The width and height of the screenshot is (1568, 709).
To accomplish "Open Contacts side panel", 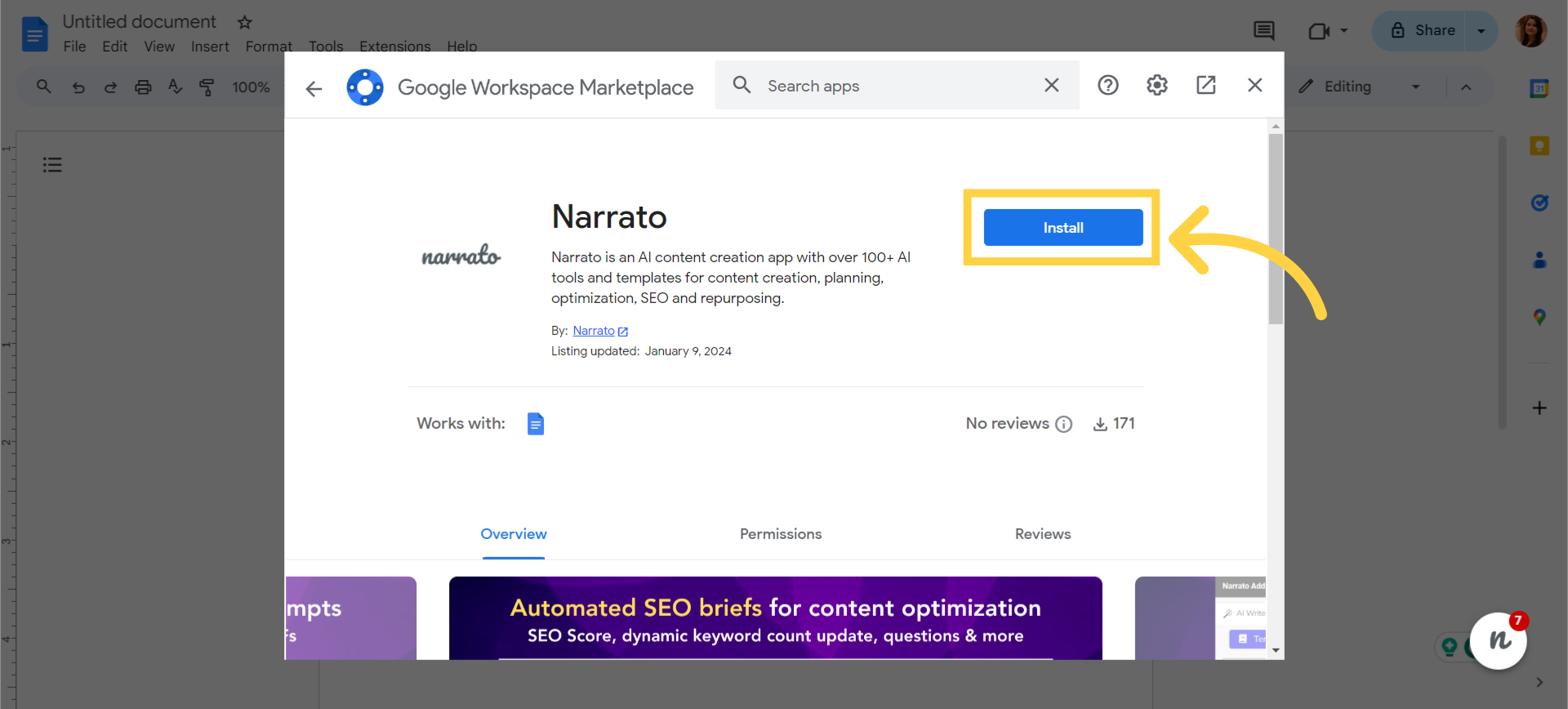I will click(1539, 260).
